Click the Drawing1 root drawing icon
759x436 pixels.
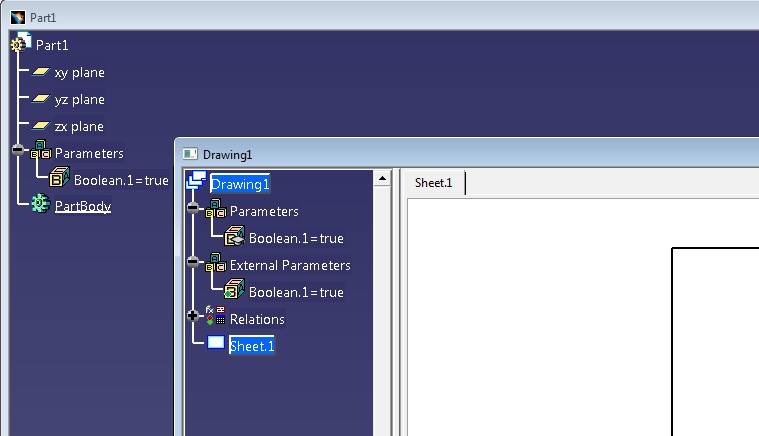[x=197, y=180]
